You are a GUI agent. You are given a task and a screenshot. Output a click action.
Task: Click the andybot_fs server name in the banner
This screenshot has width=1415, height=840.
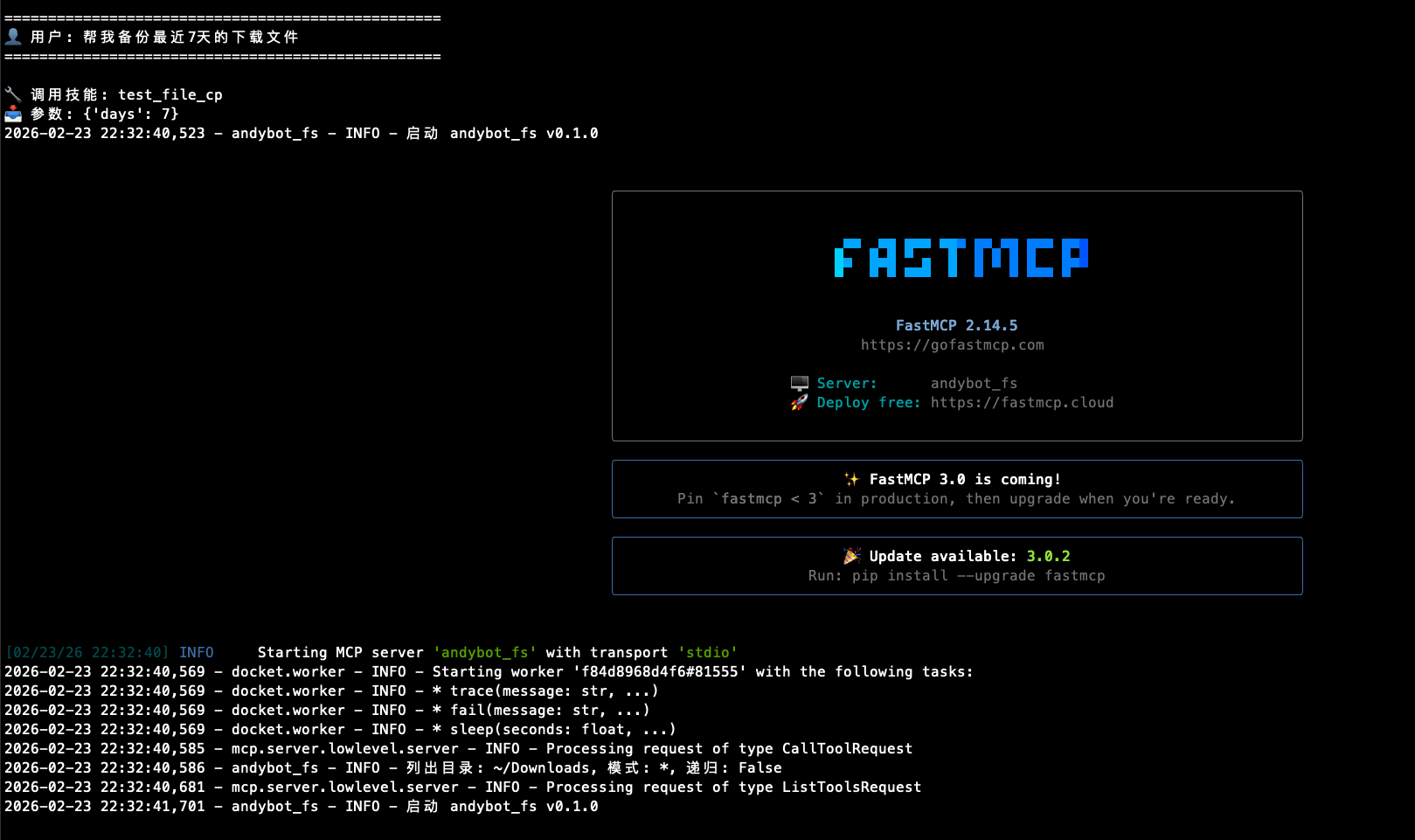point(975,383)
